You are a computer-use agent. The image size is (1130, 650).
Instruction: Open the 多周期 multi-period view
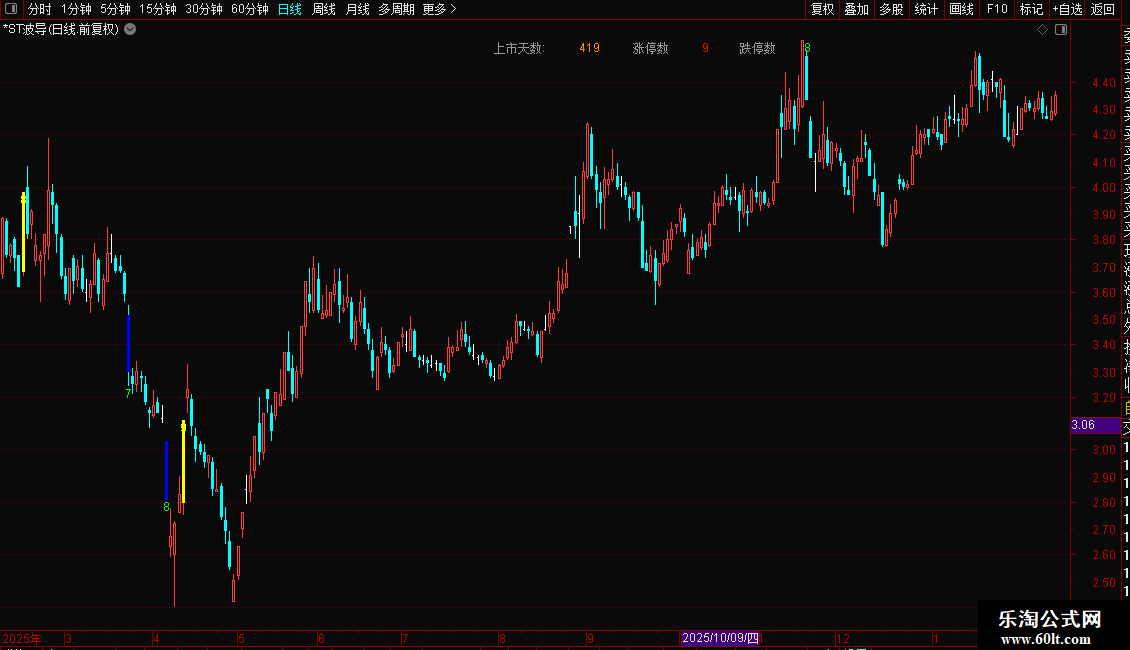pyautogui.click(x=396, y=9)
